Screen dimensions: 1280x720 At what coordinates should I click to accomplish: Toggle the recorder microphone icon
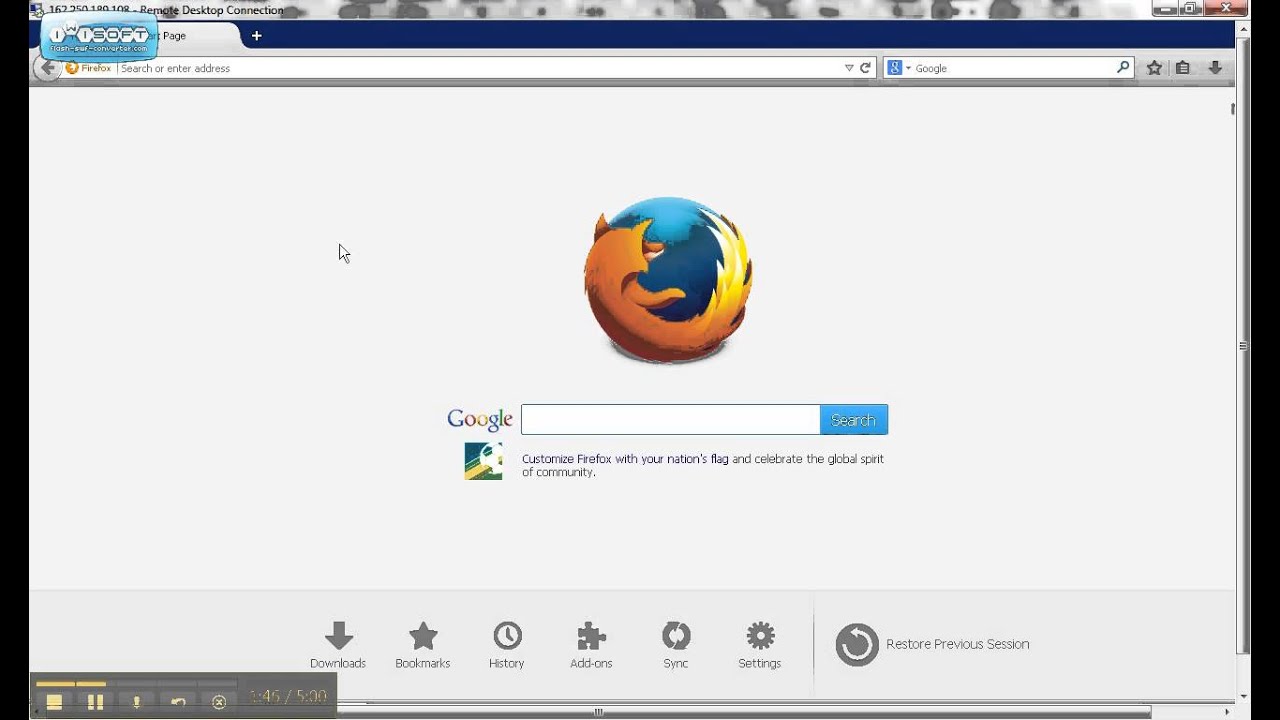point(137,702)
